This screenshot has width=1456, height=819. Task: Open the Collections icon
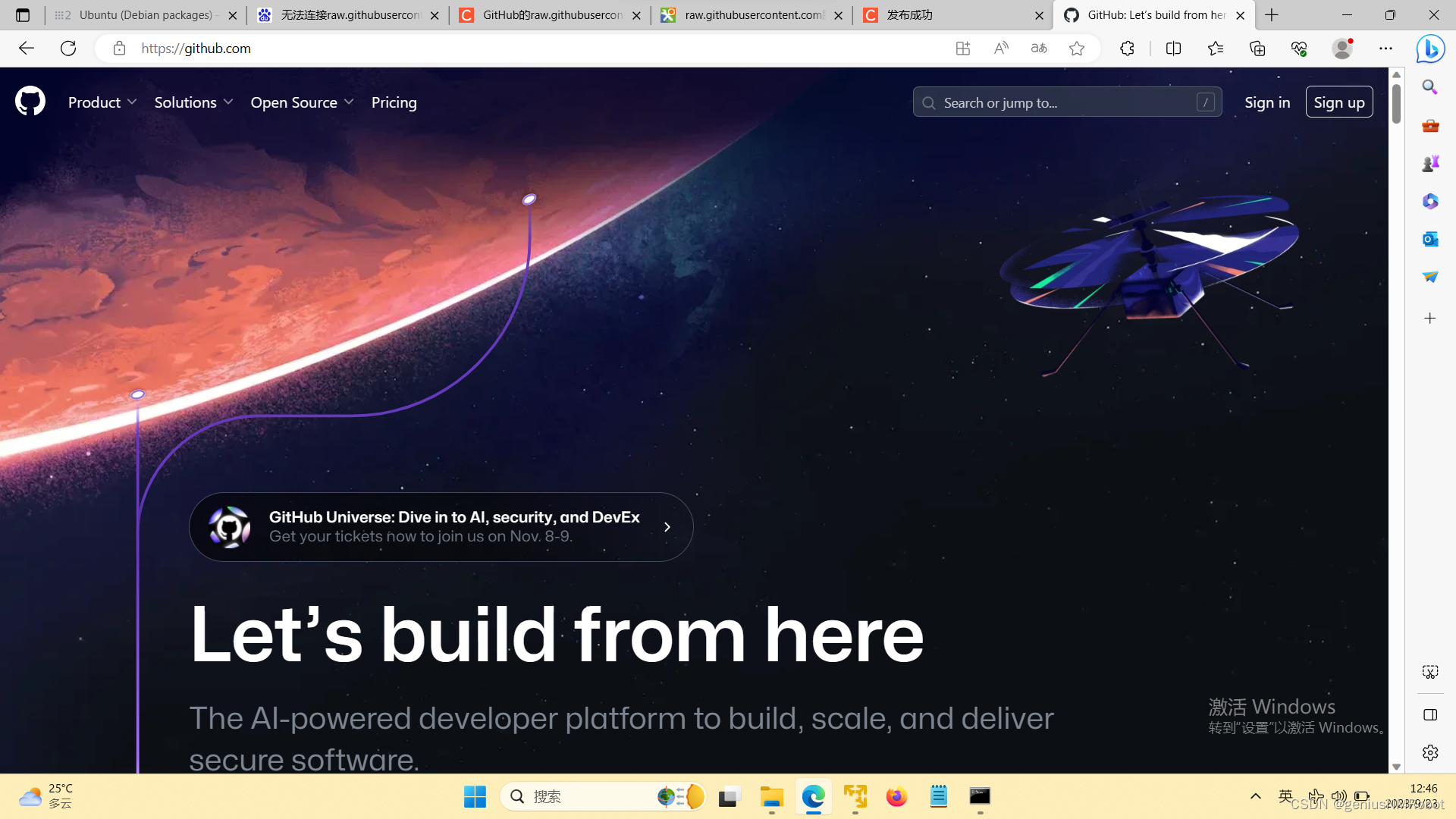pos(1257,49)
